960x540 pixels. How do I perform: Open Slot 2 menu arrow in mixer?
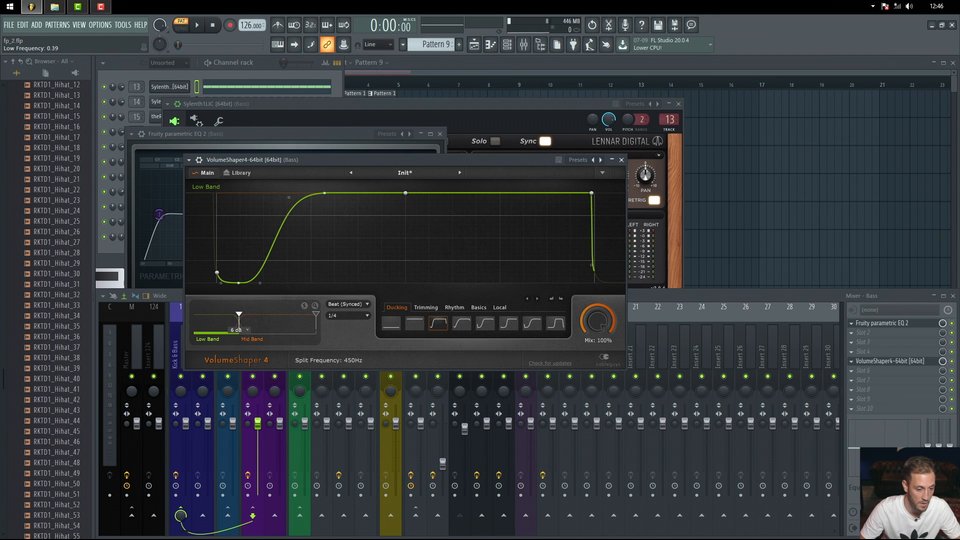click(x=851, y=332)
